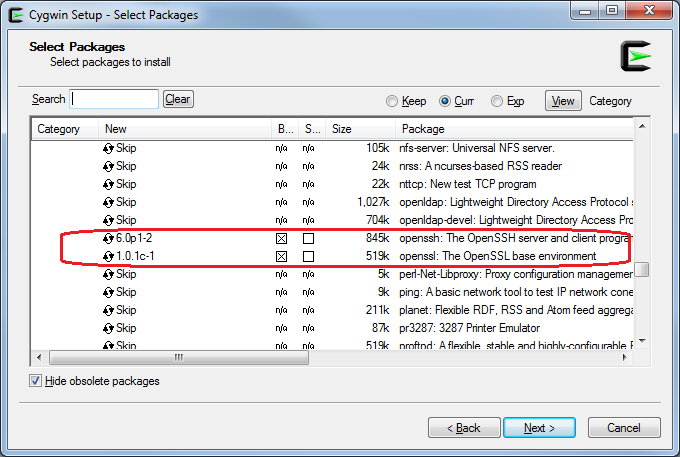Select the Curr radio button
The width and height of the screenshot is (680, 457).
445,101
